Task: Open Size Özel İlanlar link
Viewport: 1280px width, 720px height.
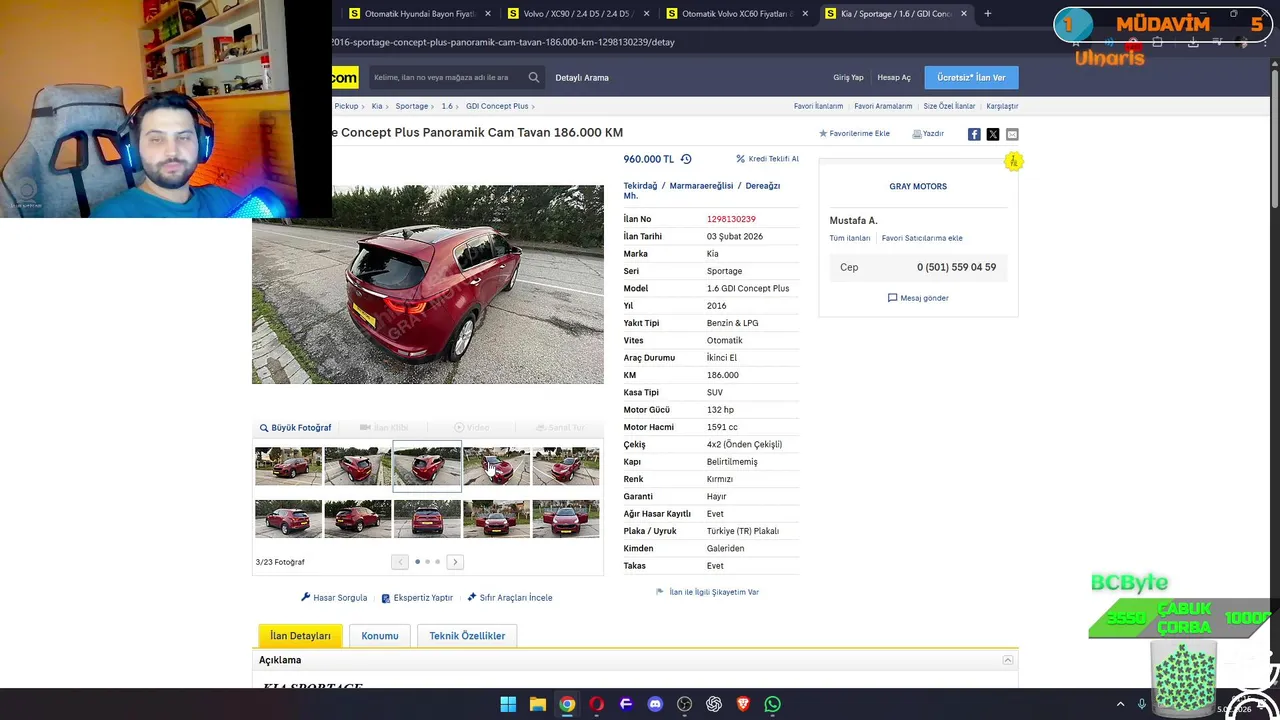Action: 949,106
